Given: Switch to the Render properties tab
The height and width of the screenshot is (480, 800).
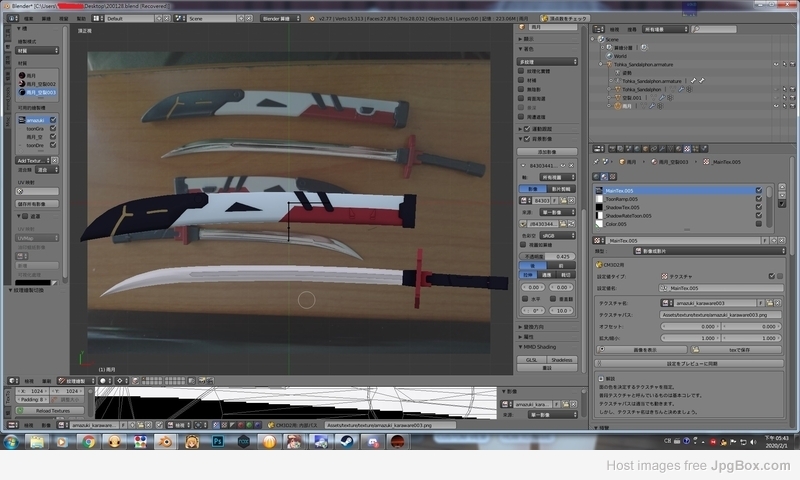Looking at the screenshot, I should (612, 149).
